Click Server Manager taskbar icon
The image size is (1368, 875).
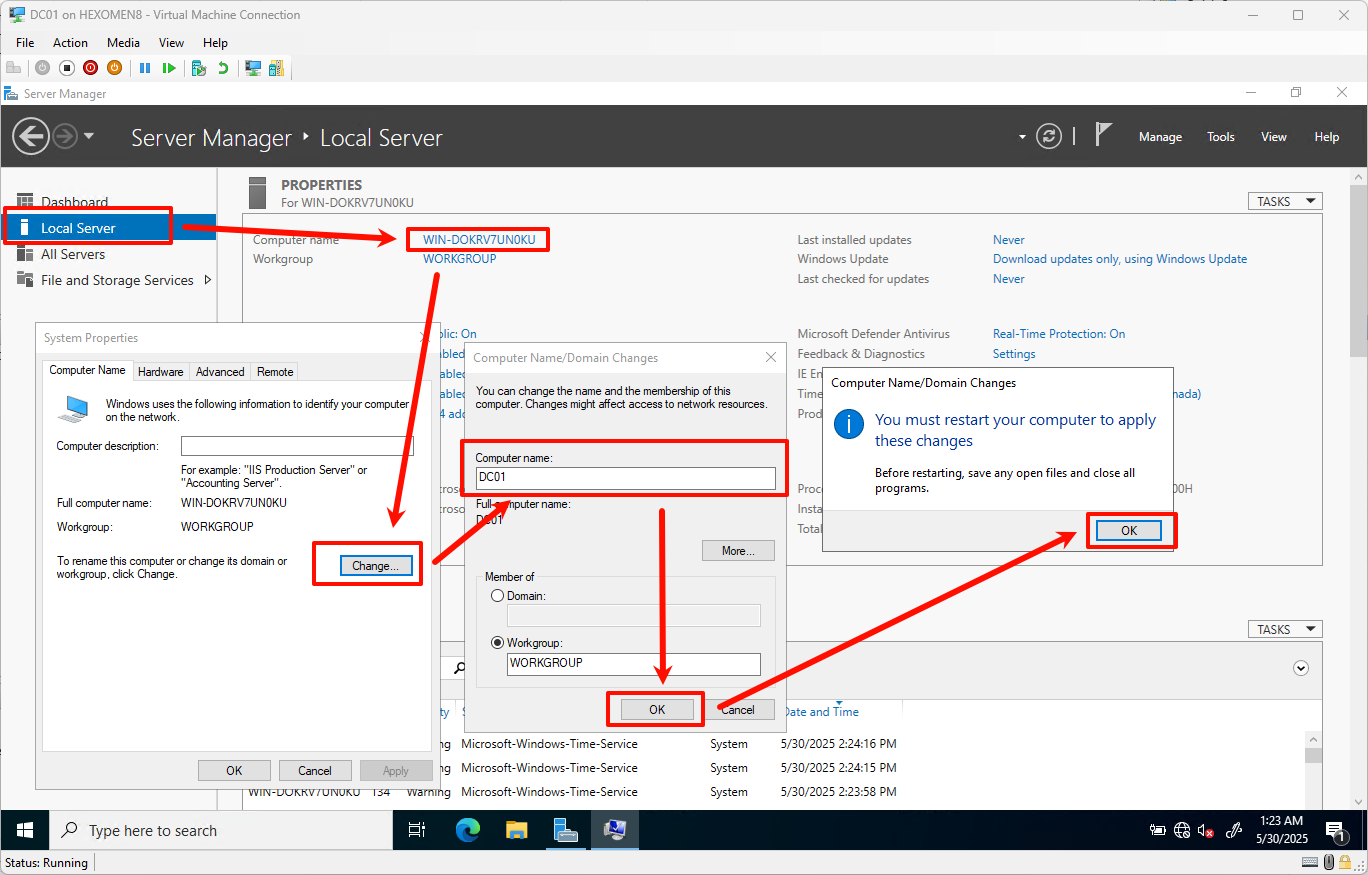coord(566,830)
